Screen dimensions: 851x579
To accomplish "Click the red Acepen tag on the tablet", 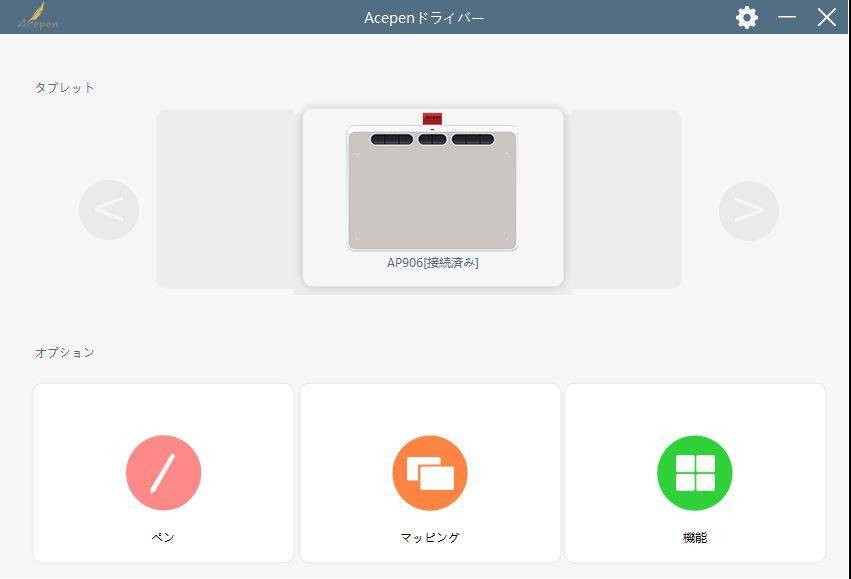I will (433, 118).
